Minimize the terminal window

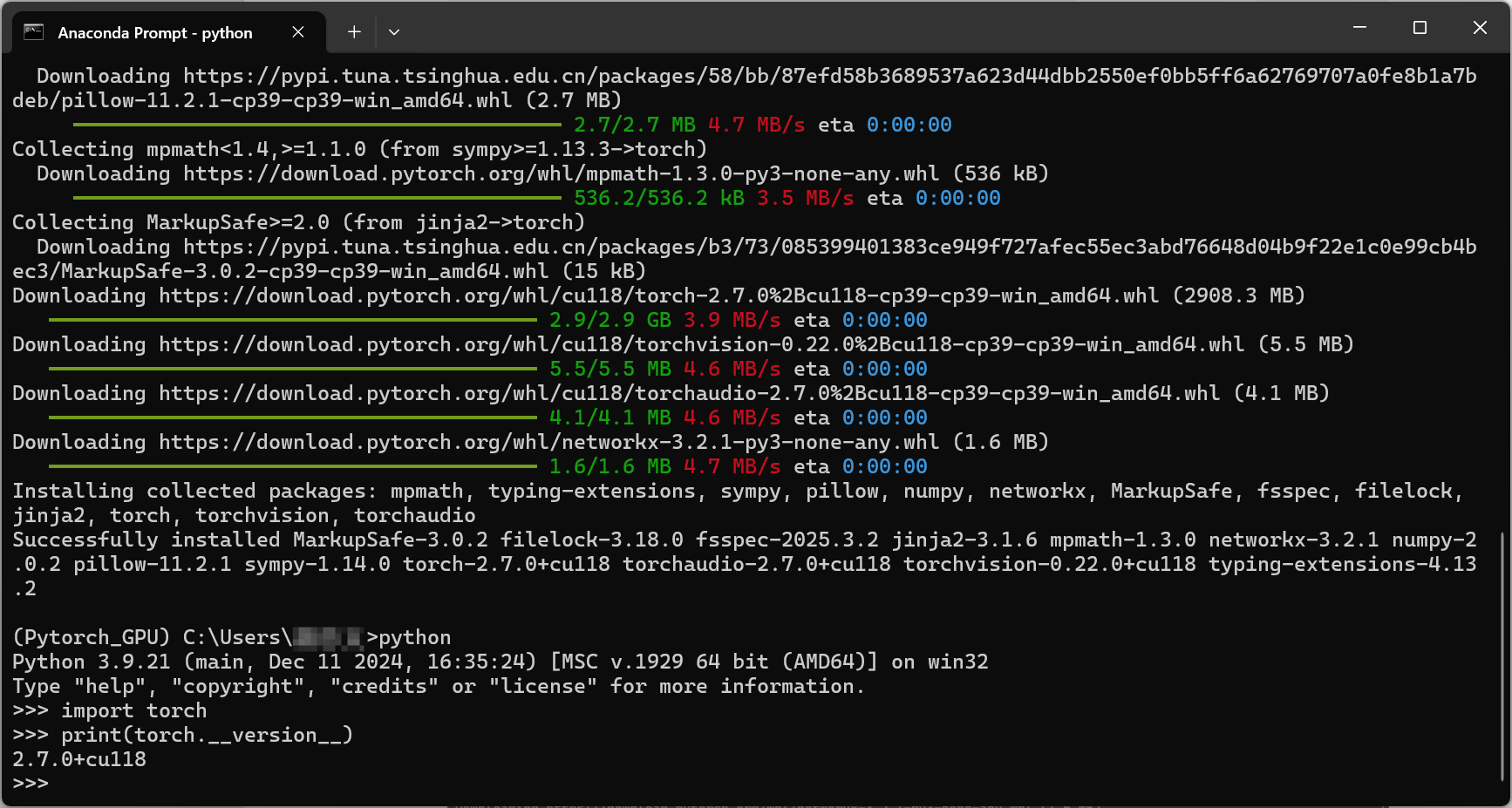pyautogui.click(x=1359, y=27)
